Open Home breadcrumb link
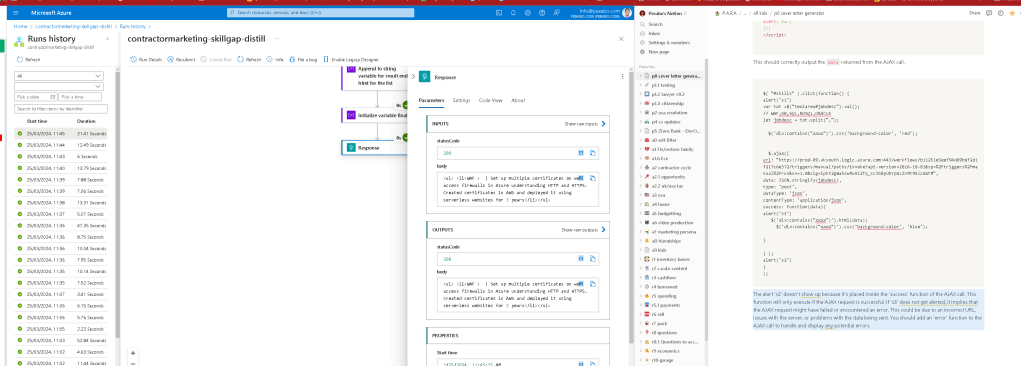Screen dimensions: 1021x366 click(x=20, y=27)
